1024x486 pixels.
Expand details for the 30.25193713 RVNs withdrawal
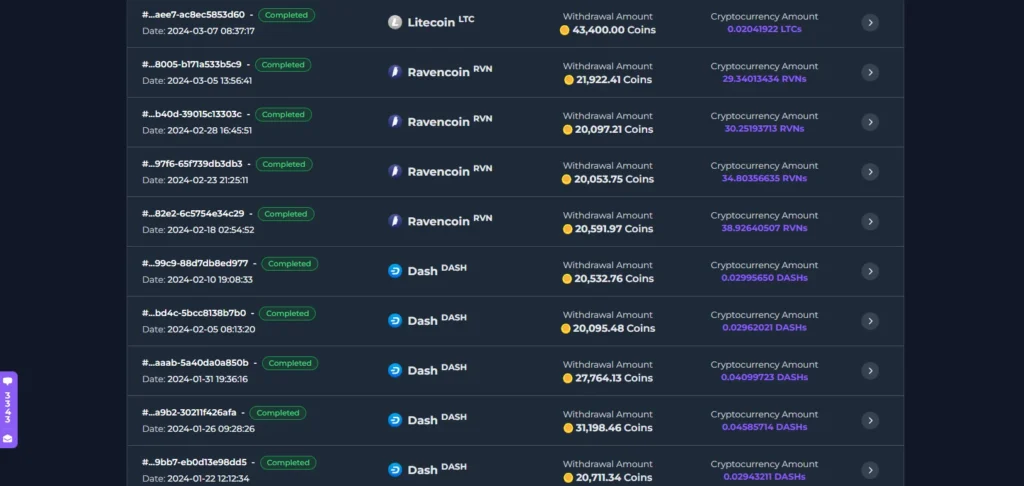[x=869, y=122]
